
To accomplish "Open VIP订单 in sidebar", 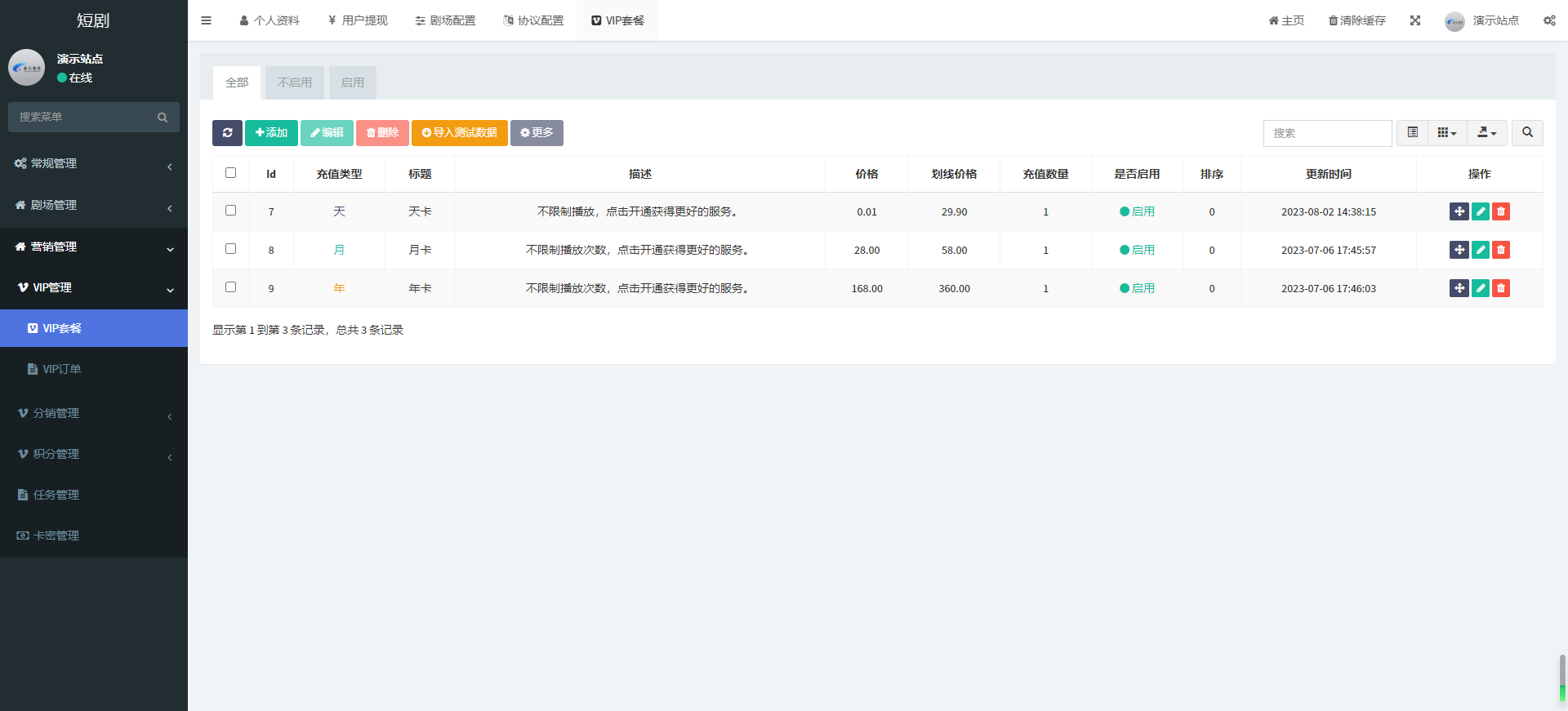I will click(x=94, y=369).
